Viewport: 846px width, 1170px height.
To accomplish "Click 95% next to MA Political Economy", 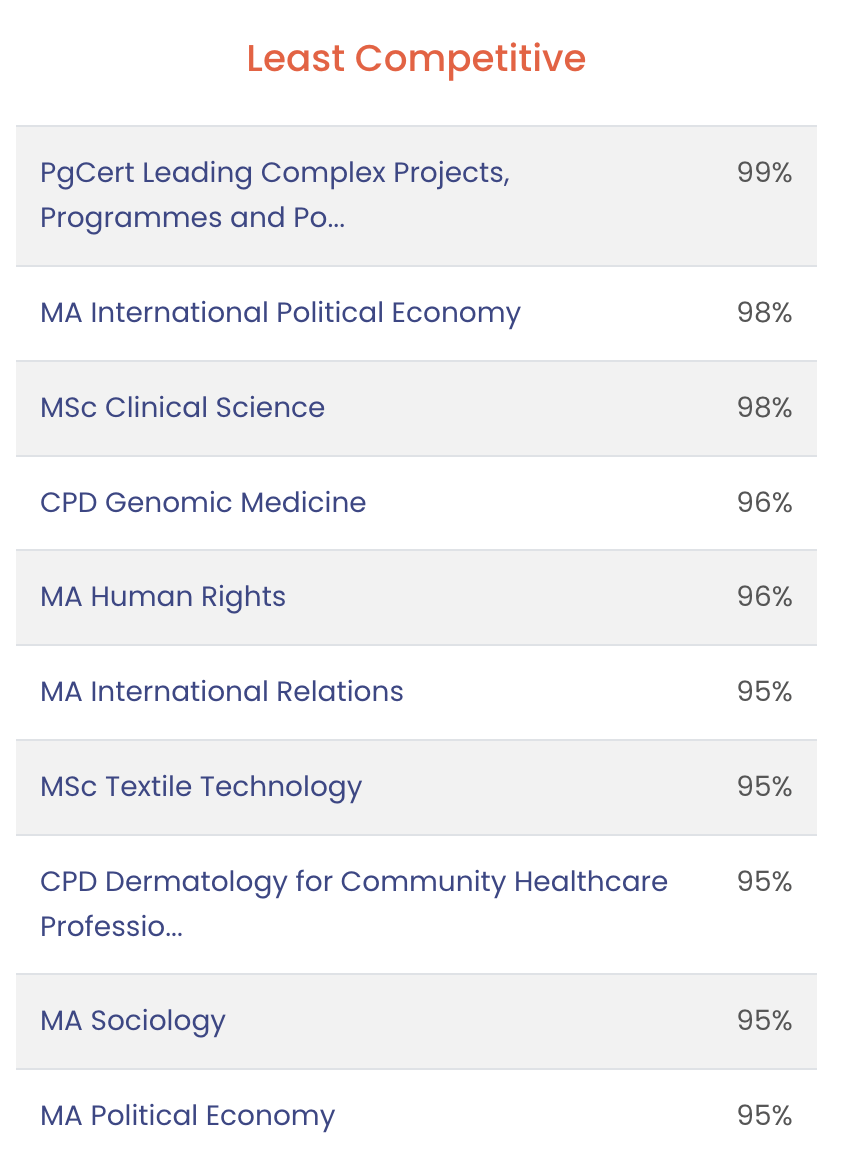I will [764, 1116].
